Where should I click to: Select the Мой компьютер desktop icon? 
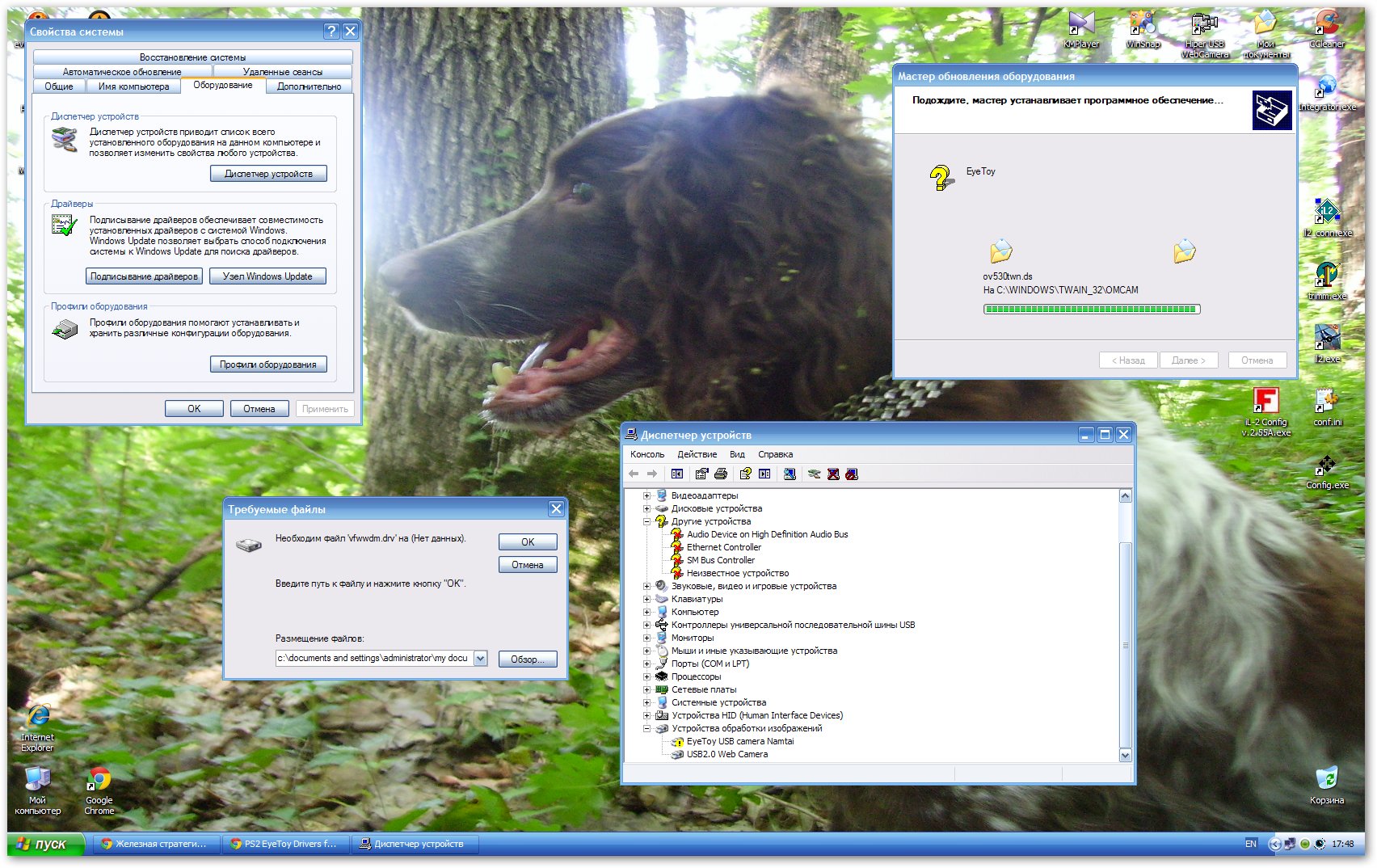pos(37,792)
